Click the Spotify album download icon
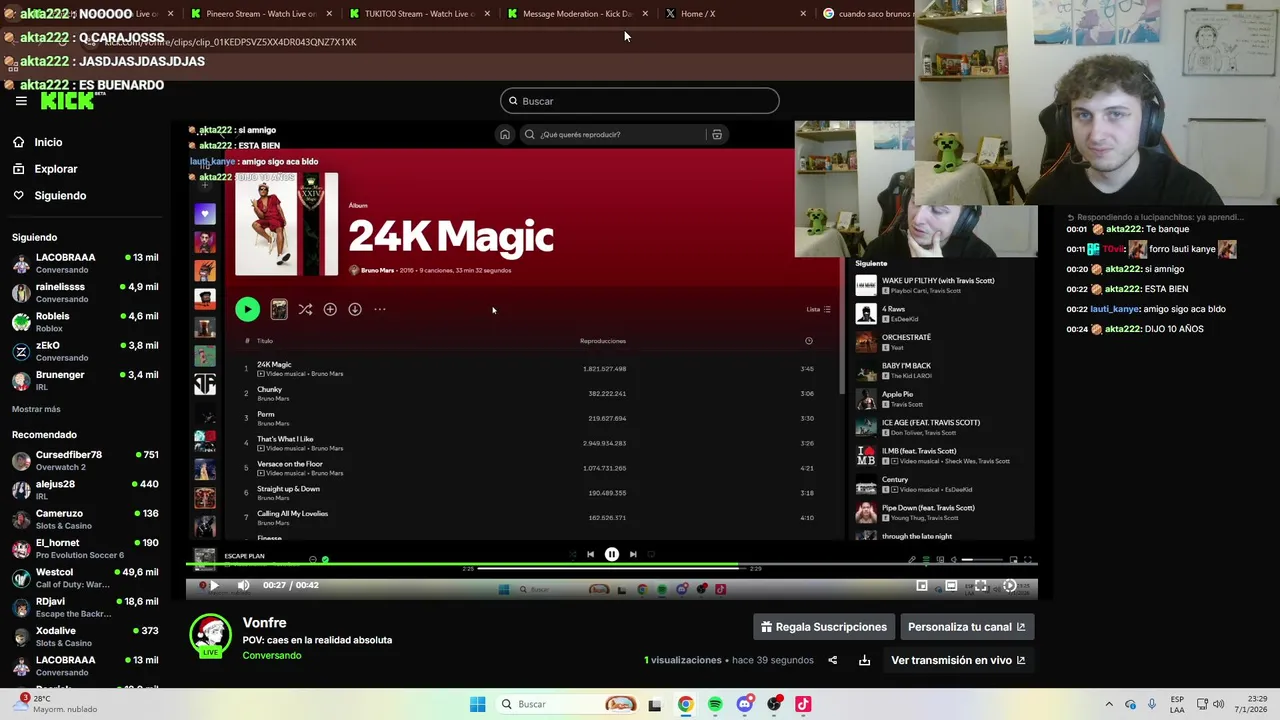The image size is (1280, 720). 355,309
